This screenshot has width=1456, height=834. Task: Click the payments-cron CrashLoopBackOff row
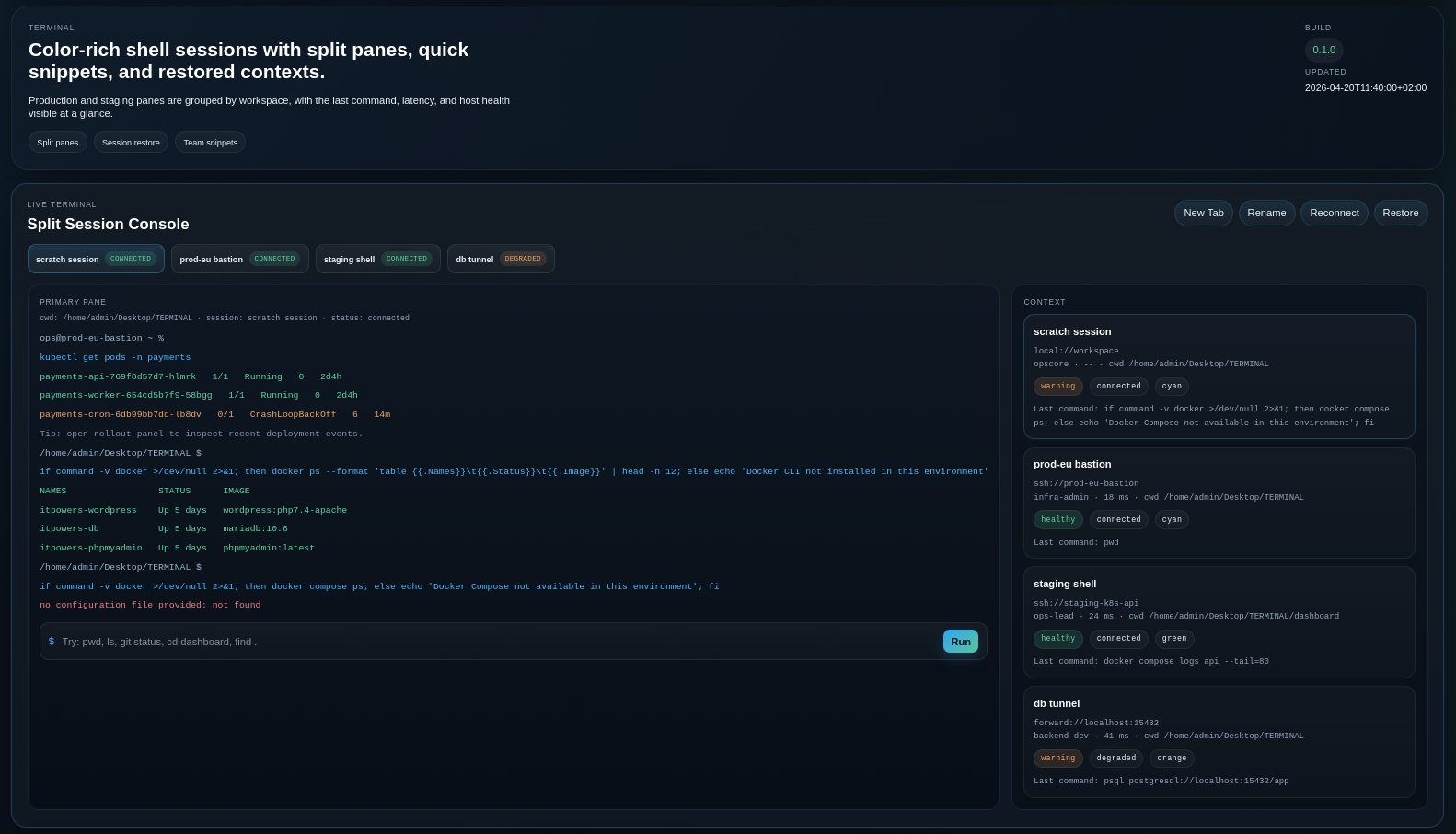[x=214, y=414]
